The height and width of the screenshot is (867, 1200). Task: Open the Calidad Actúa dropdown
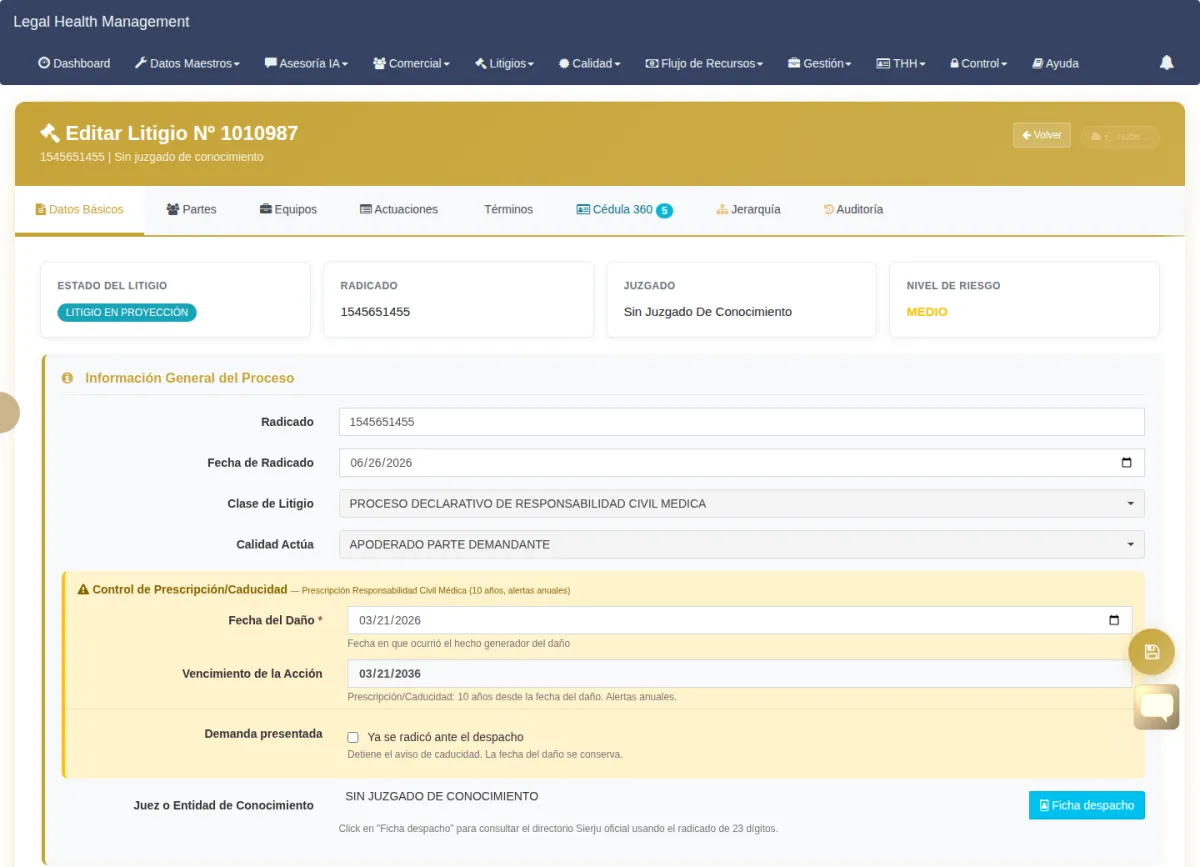[x=741, y=545]
